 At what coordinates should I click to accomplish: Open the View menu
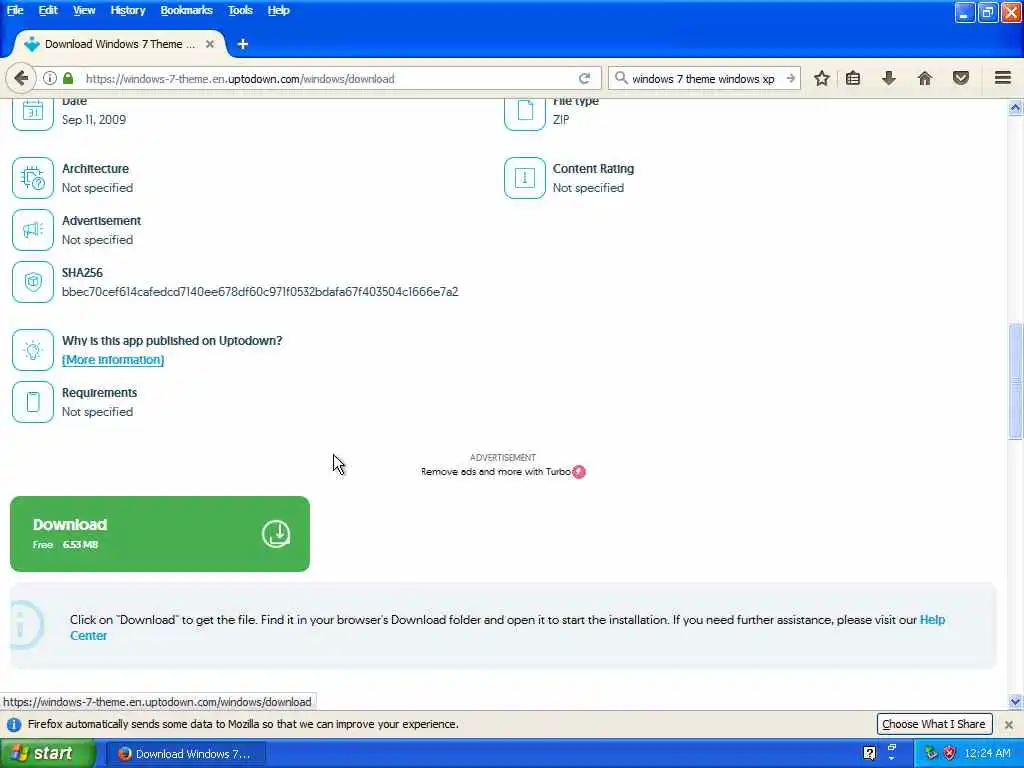[x=84, y=10]
